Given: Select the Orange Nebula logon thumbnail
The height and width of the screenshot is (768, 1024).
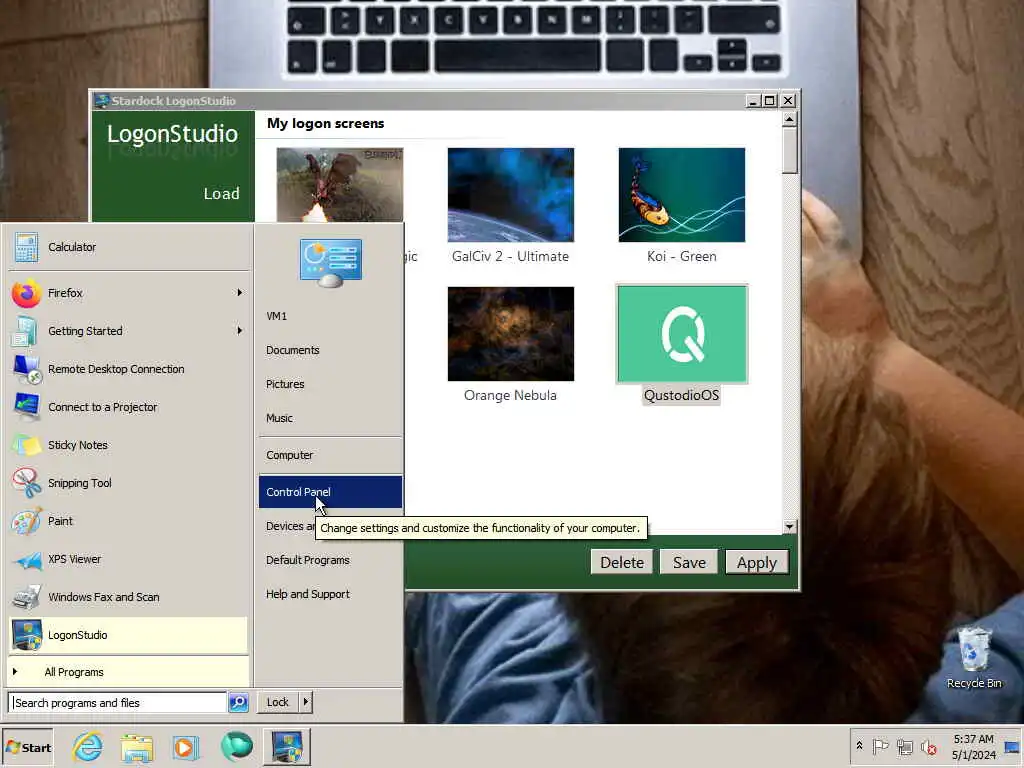Looking at the screenshot, I should tap(511, 334).
